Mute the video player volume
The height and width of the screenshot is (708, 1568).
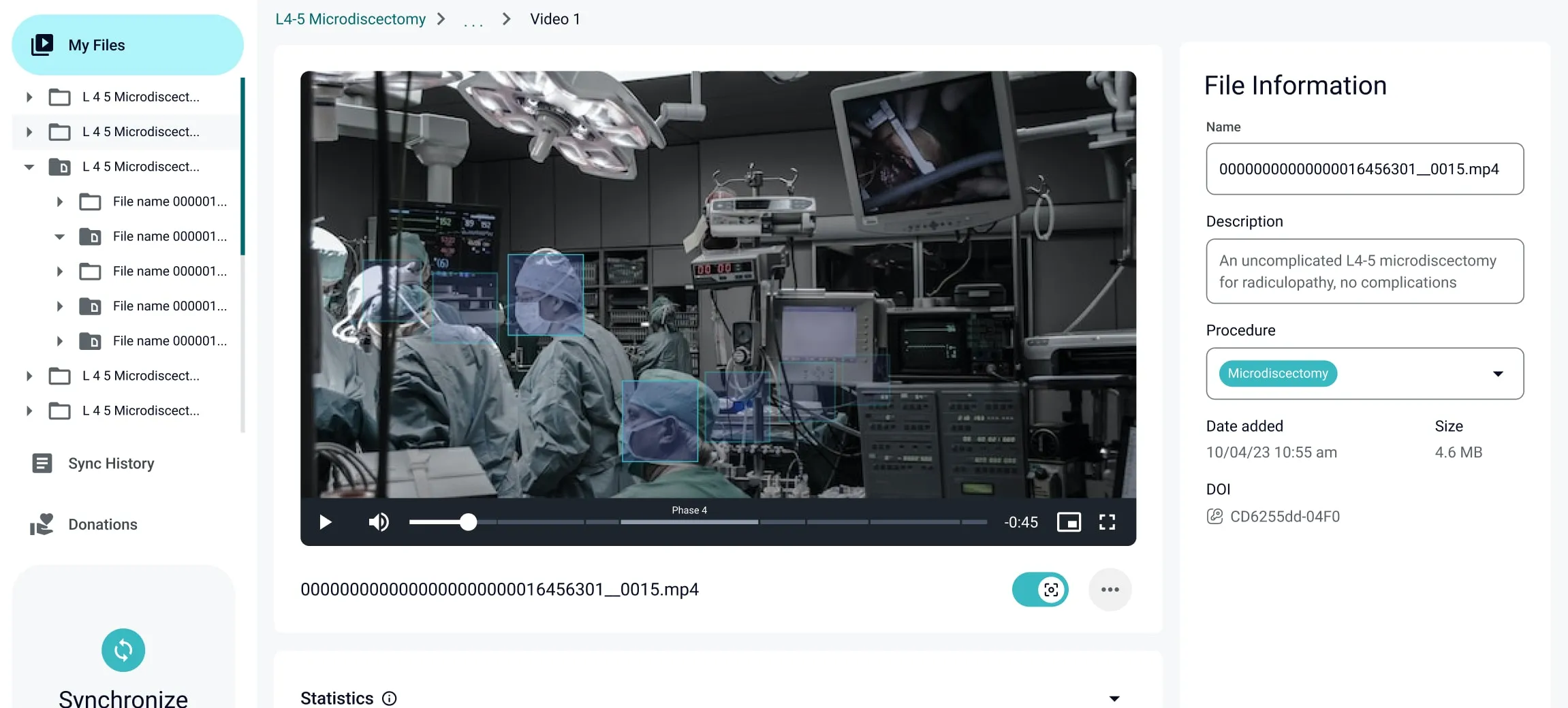[379, 521]
